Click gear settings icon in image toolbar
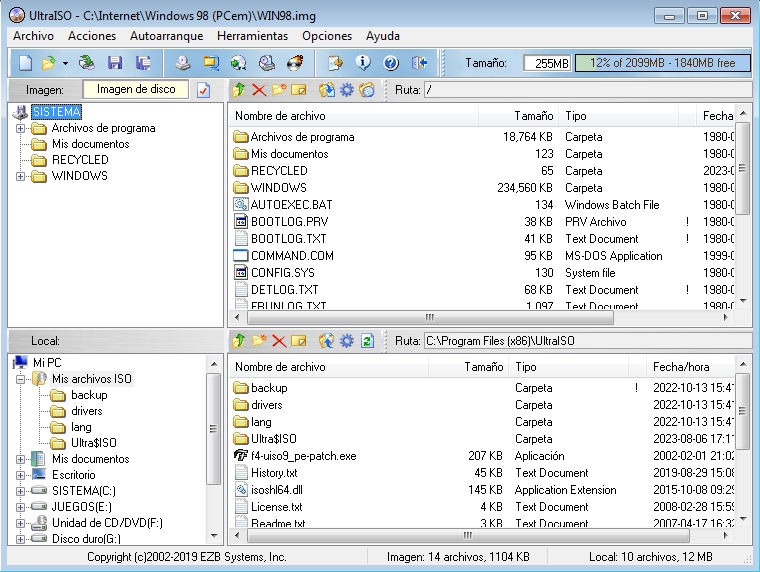Viewport: 760px width, 572px height. [347, 90]
